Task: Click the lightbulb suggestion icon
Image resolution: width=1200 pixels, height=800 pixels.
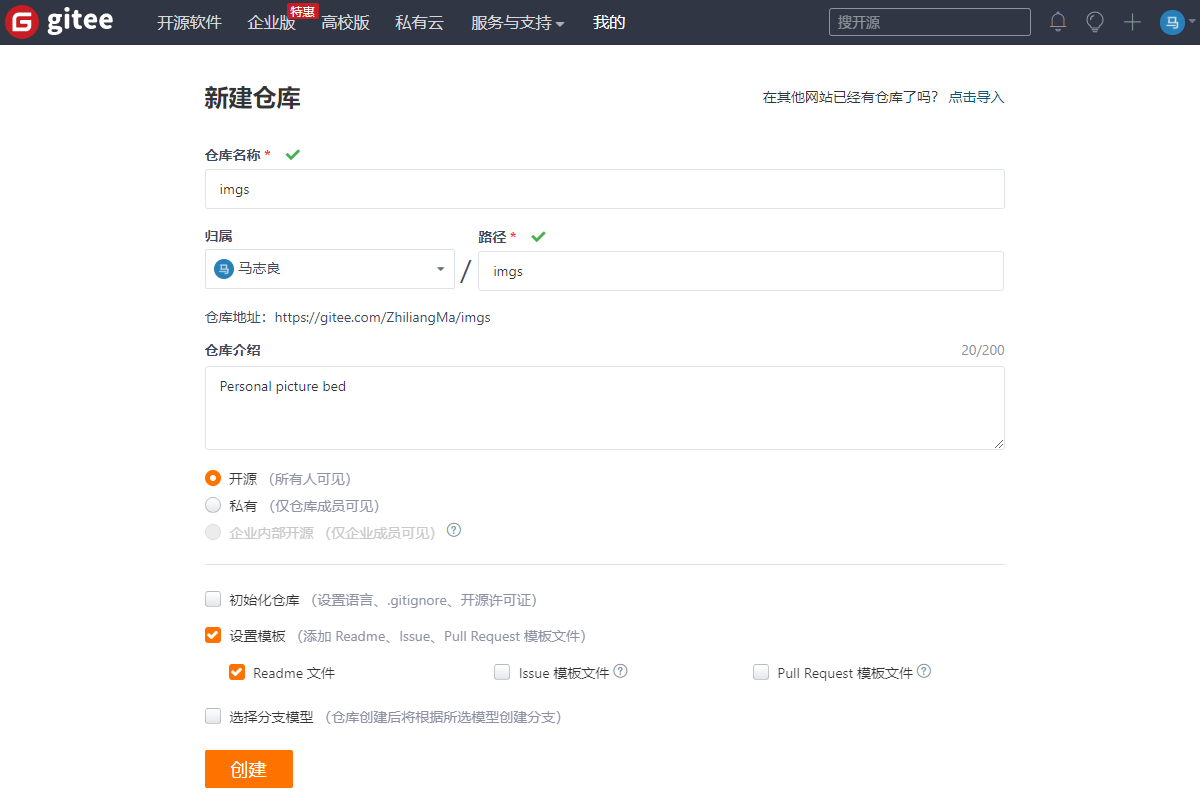Action: pyautogui.click(x=1095, y=21)
